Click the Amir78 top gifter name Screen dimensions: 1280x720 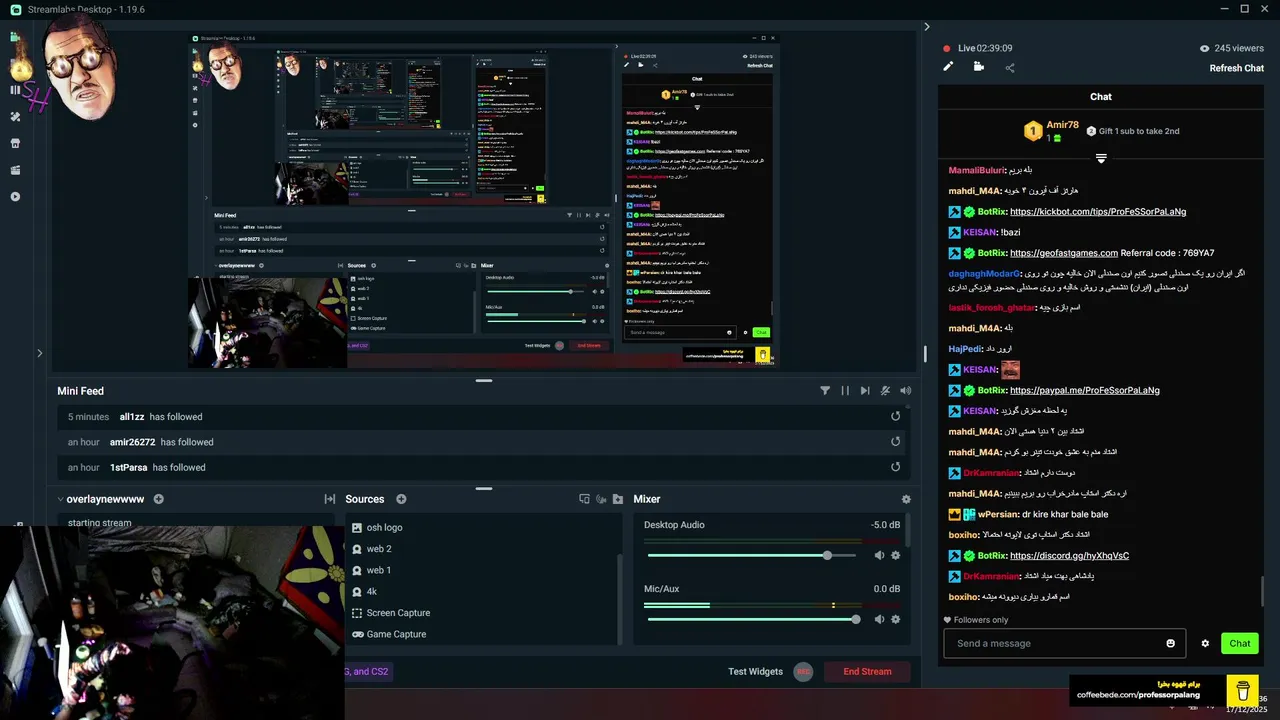(x=1062, y=125)
